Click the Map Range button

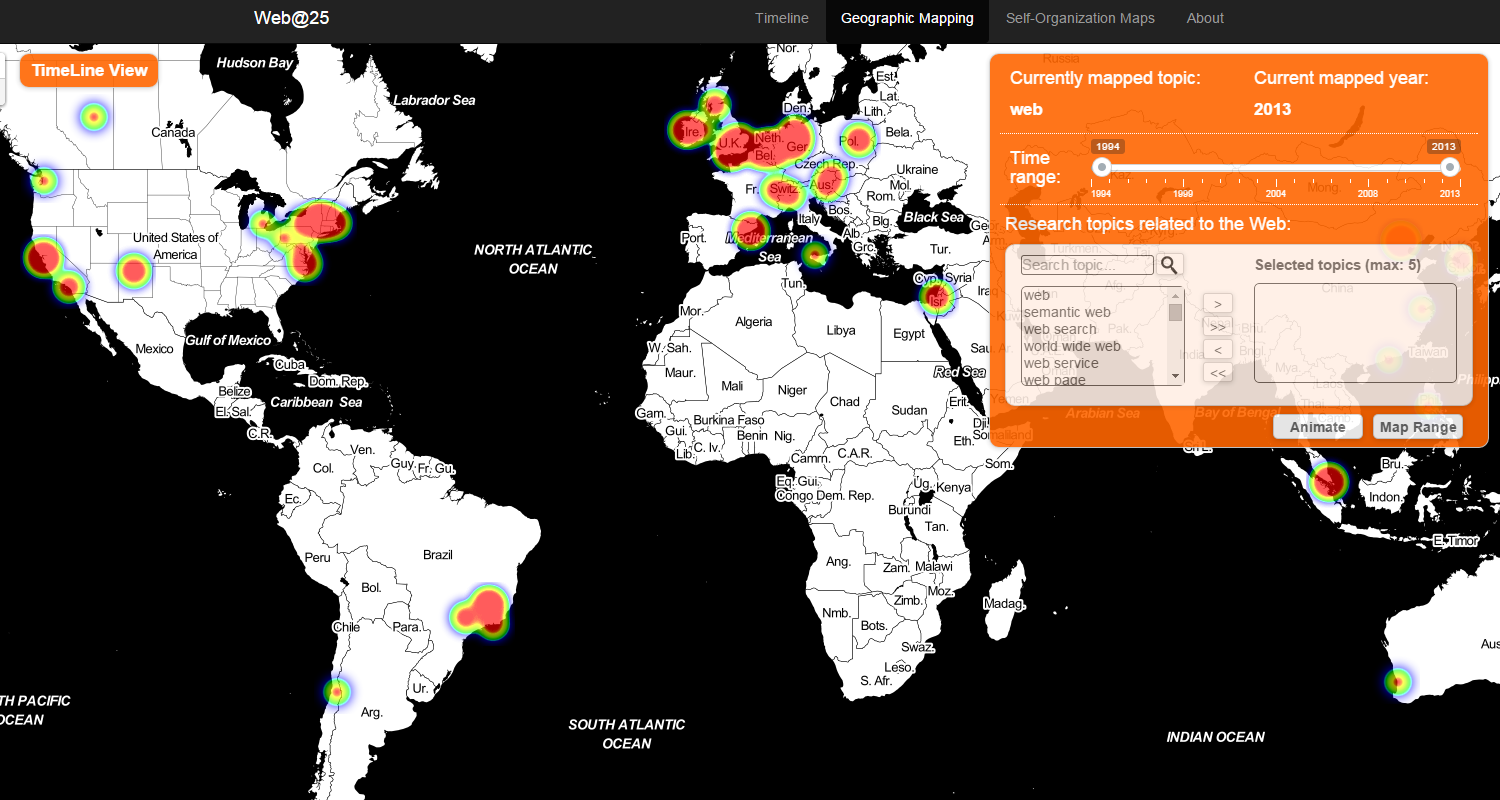(1417, 427)
